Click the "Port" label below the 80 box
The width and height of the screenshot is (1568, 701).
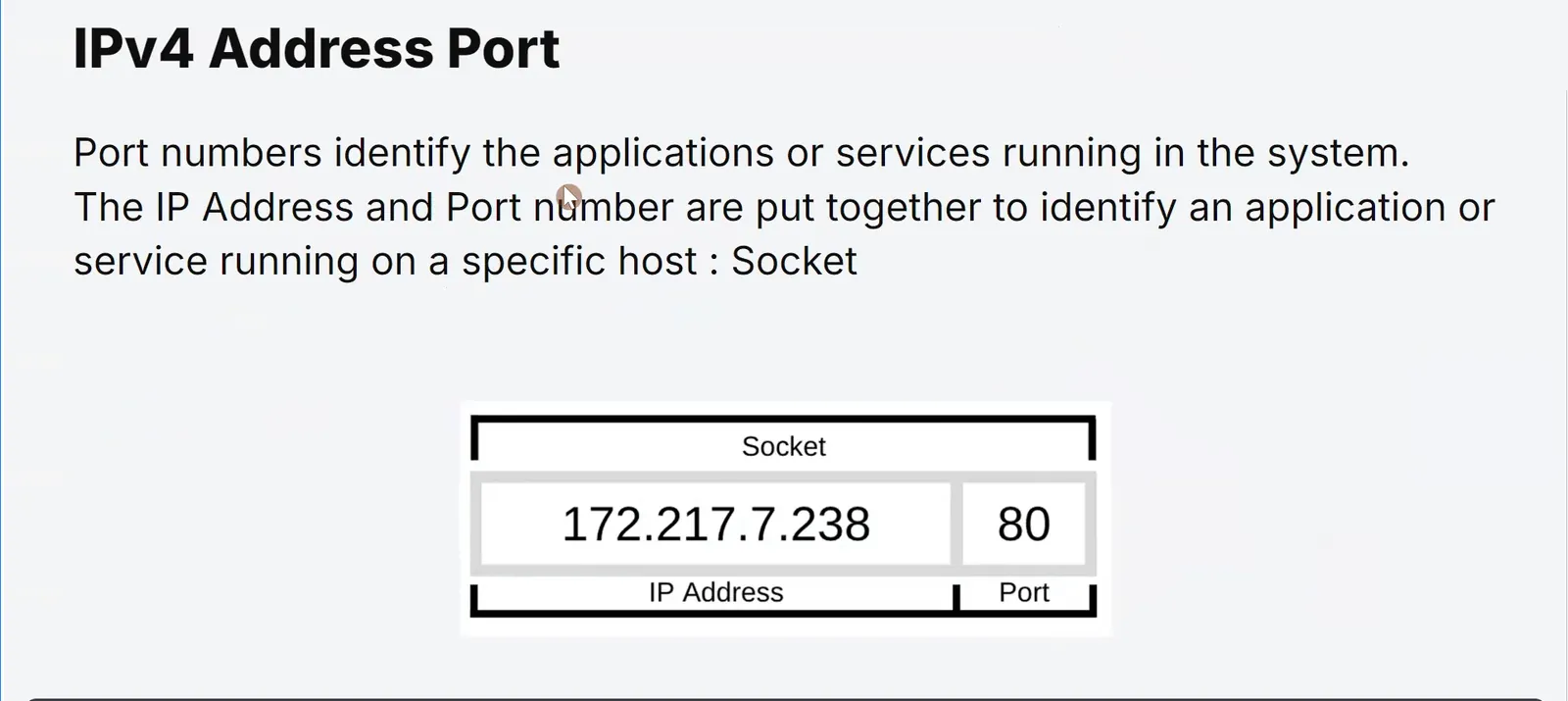tap(1024, 592)
